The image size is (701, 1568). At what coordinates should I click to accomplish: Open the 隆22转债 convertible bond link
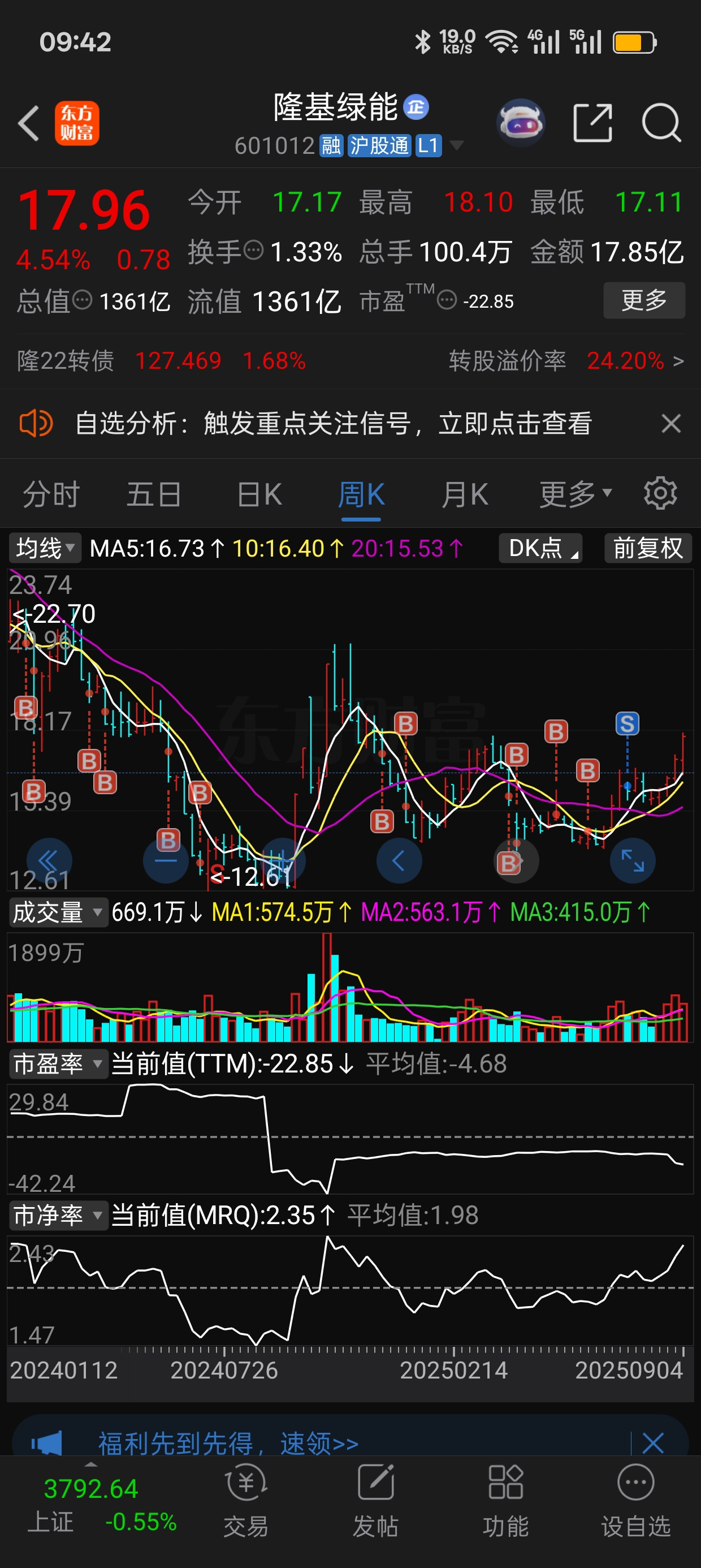point(161,360)
